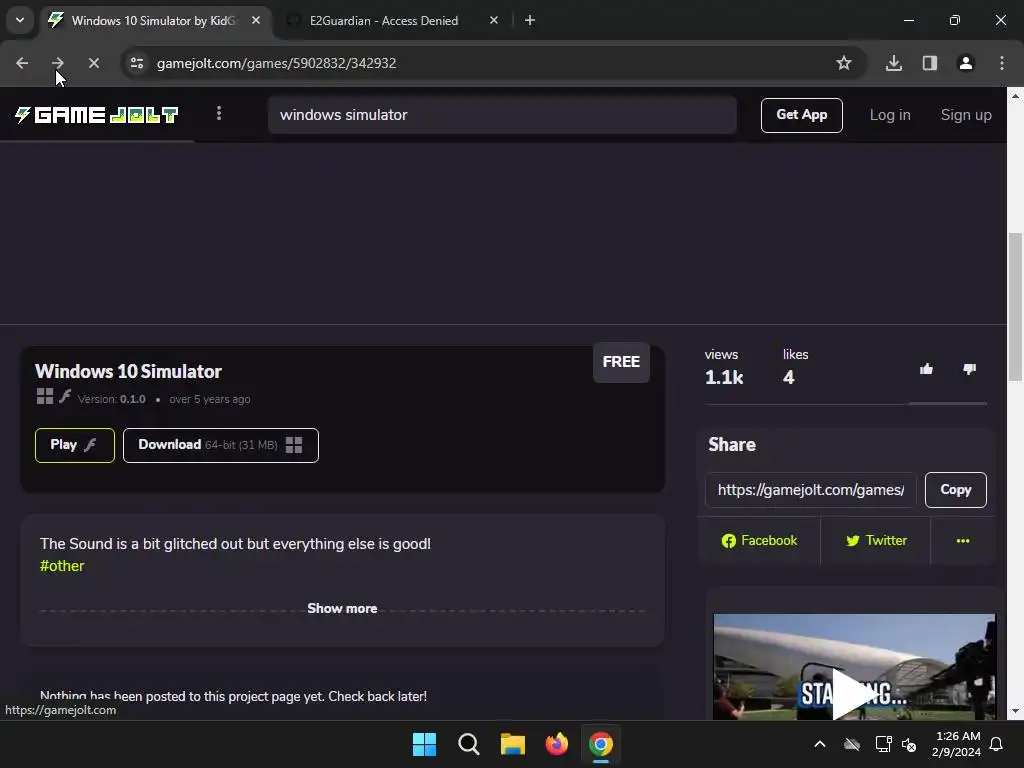This screenshot has width=1024, height=768.
Task: Open more share options ellipsis
Action: (963, 541)
